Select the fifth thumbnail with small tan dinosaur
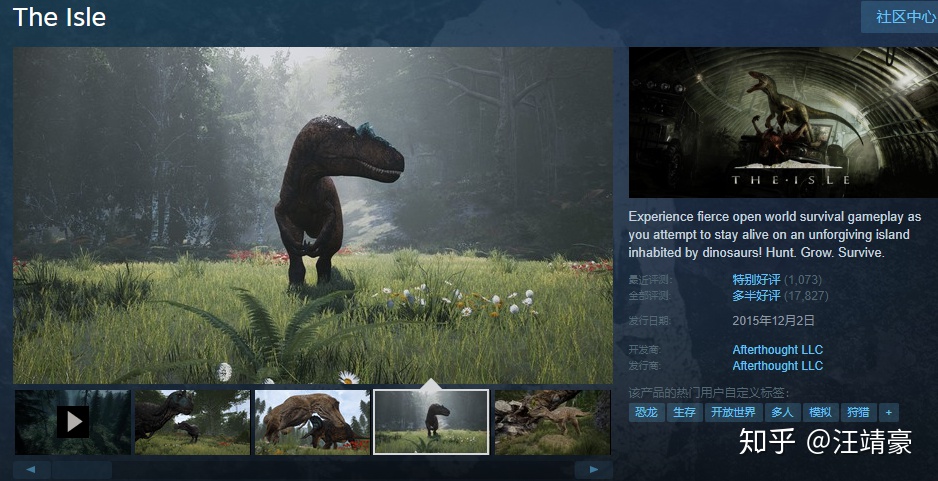Viewport: 938px width, 481px height. click(553, 422)
